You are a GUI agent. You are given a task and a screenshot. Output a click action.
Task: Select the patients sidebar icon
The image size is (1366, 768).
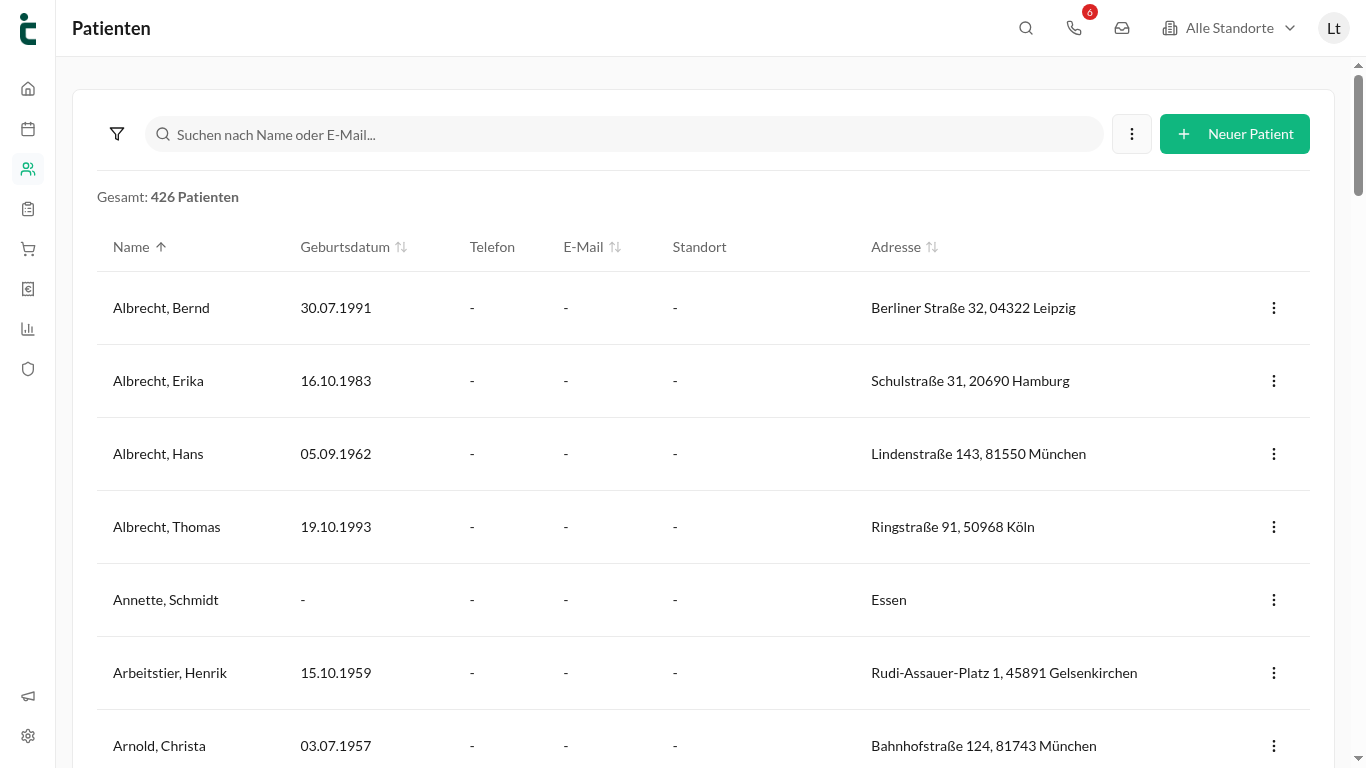[x=28, y=169]
